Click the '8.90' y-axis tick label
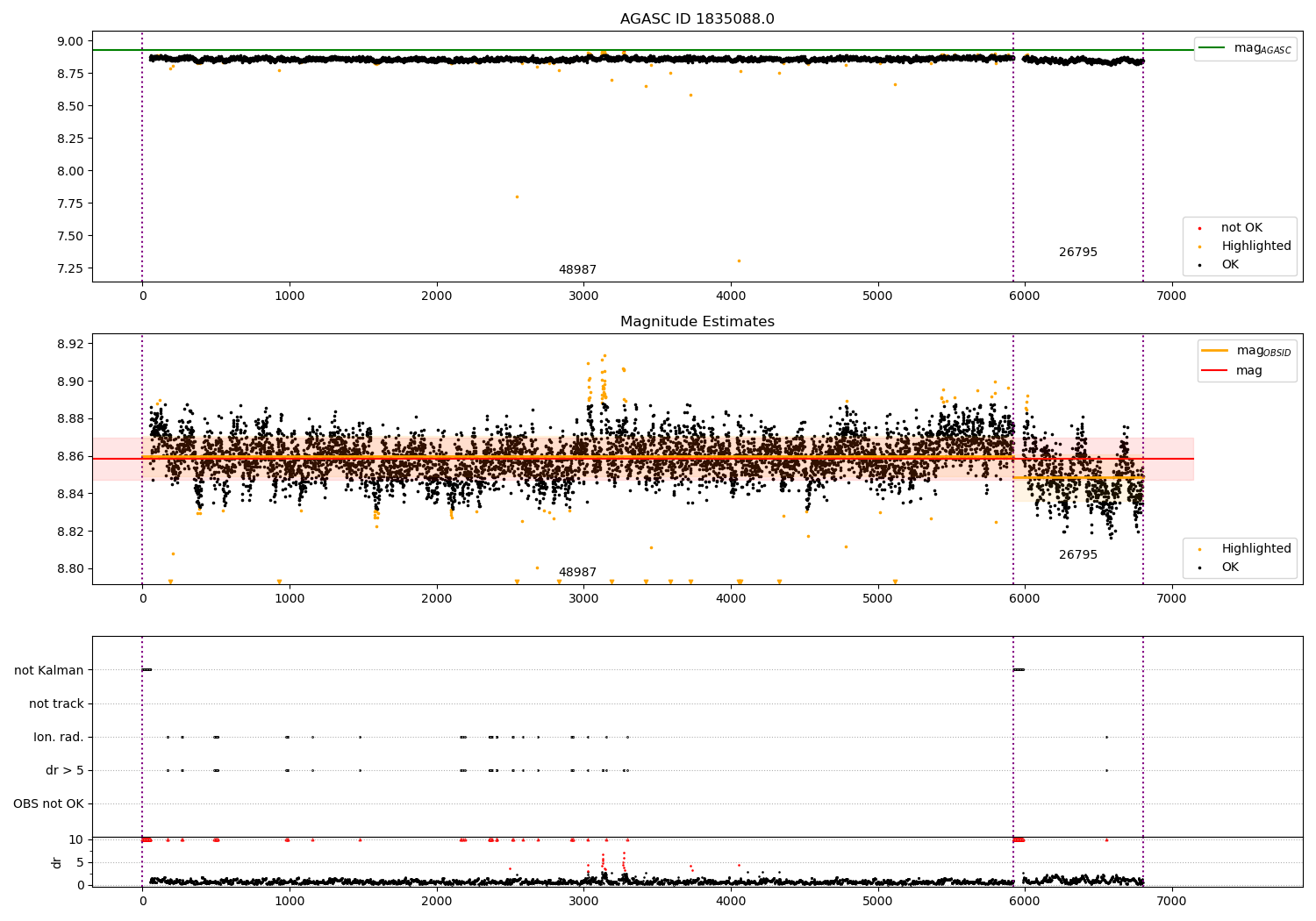Image resolution: width=1316 pixels, height=921 pixels. click(x=70, y=382)
